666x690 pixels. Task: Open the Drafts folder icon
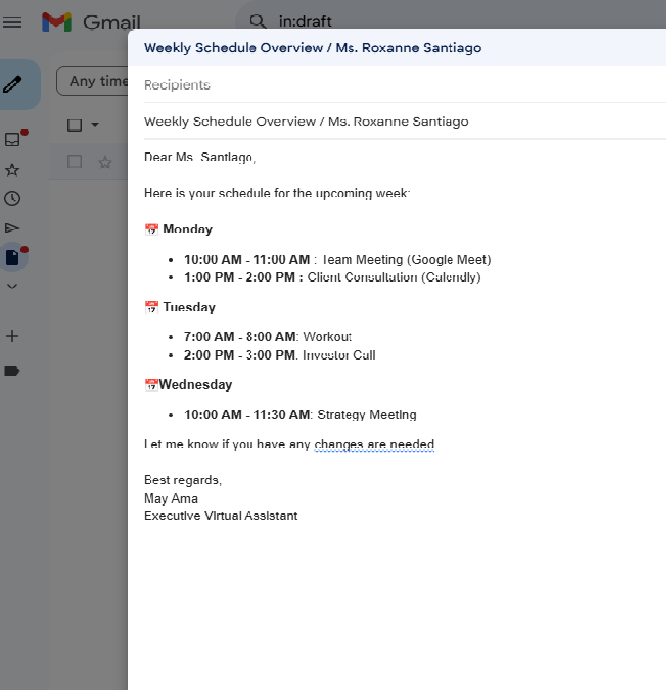(12, 257)
